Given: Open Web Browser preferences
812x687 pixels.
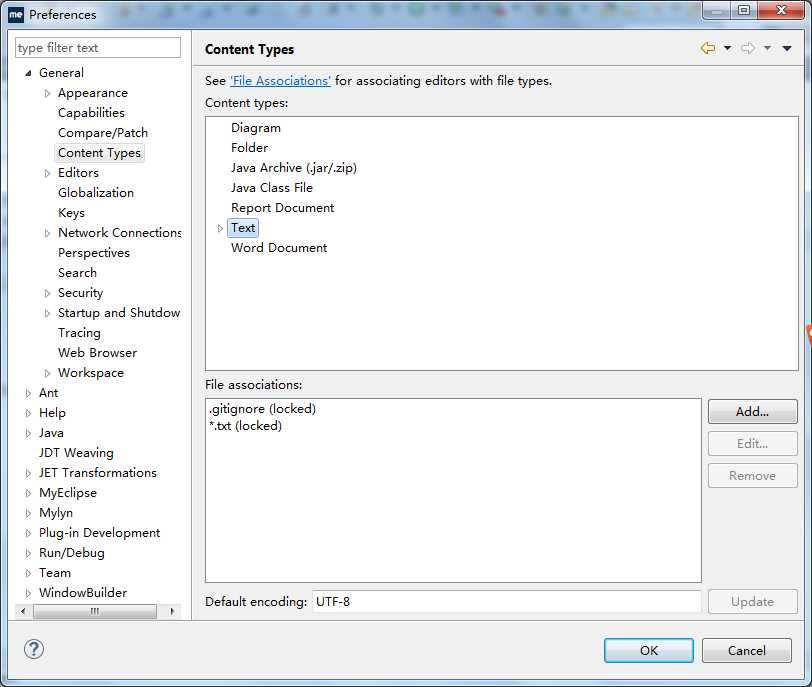Looking at the screenshot, I should tap(97, 353).
